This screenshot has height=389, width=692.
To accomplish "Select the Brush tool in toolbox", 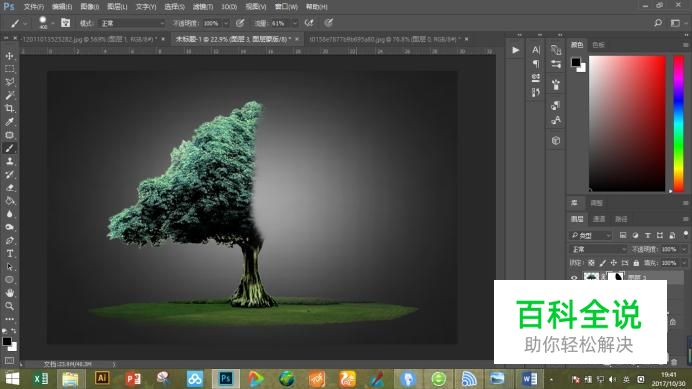I will coord(9,148).
